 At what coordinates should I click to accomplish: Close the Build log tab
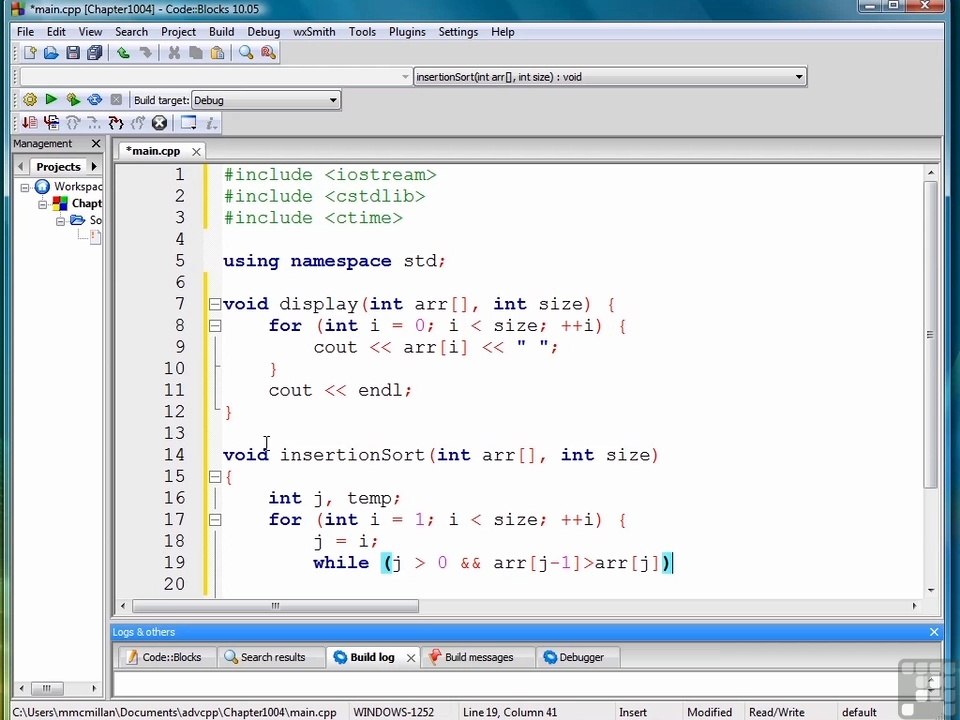click(x=411, y=658)
